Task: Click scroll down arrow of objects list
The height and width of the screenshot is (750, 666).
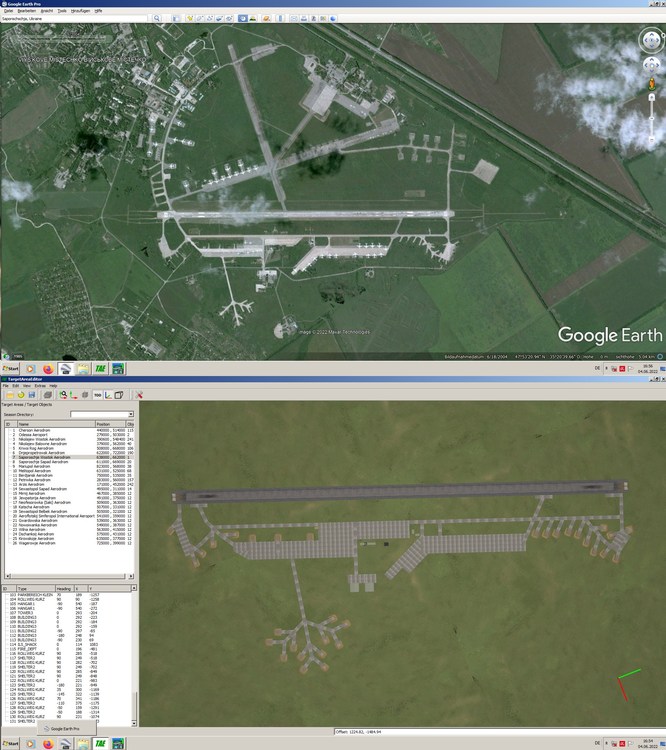Action: tap(133, 723)
